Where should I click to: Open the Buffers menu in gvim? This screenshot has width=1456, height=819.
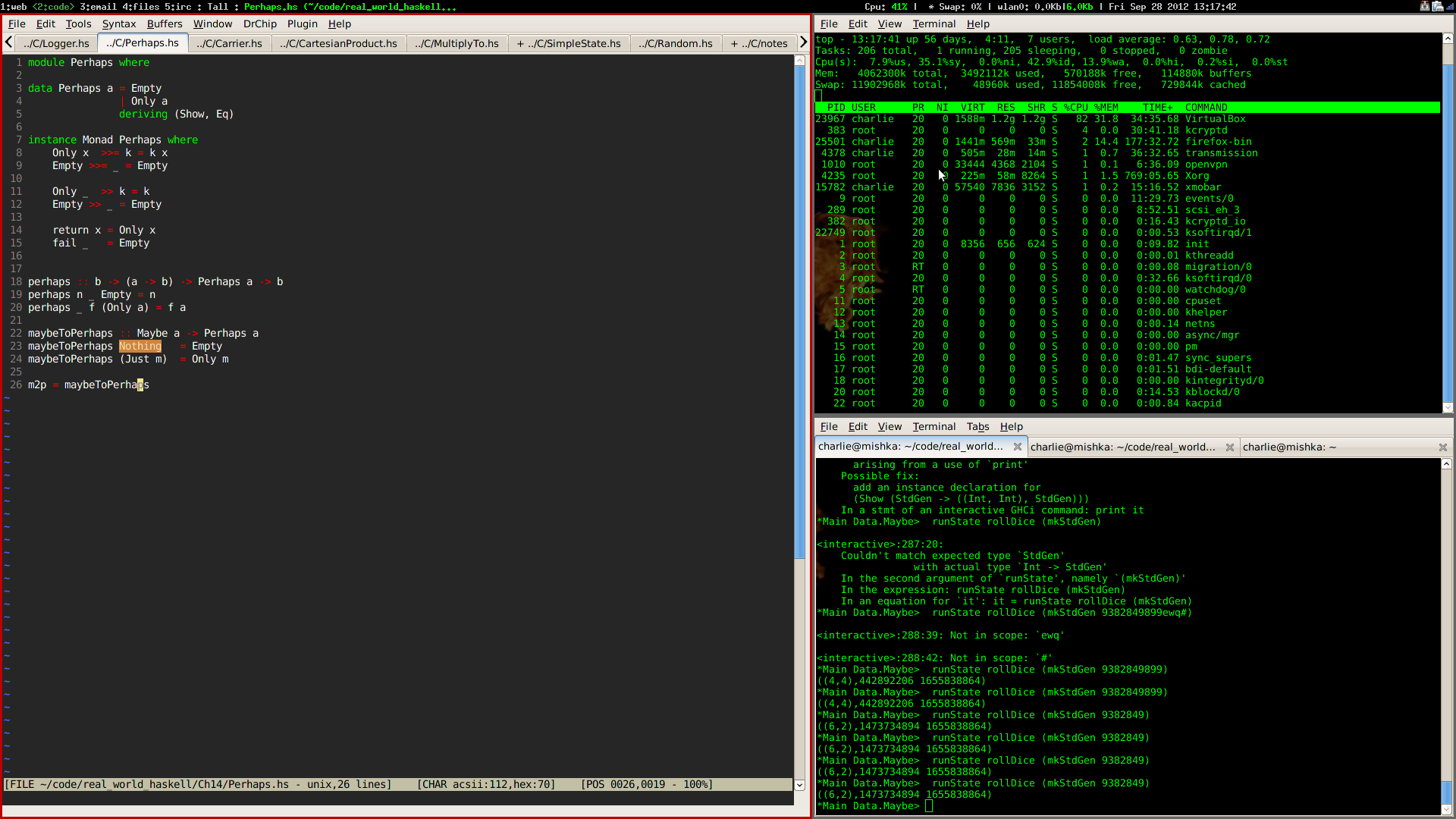tap(165, 24)
